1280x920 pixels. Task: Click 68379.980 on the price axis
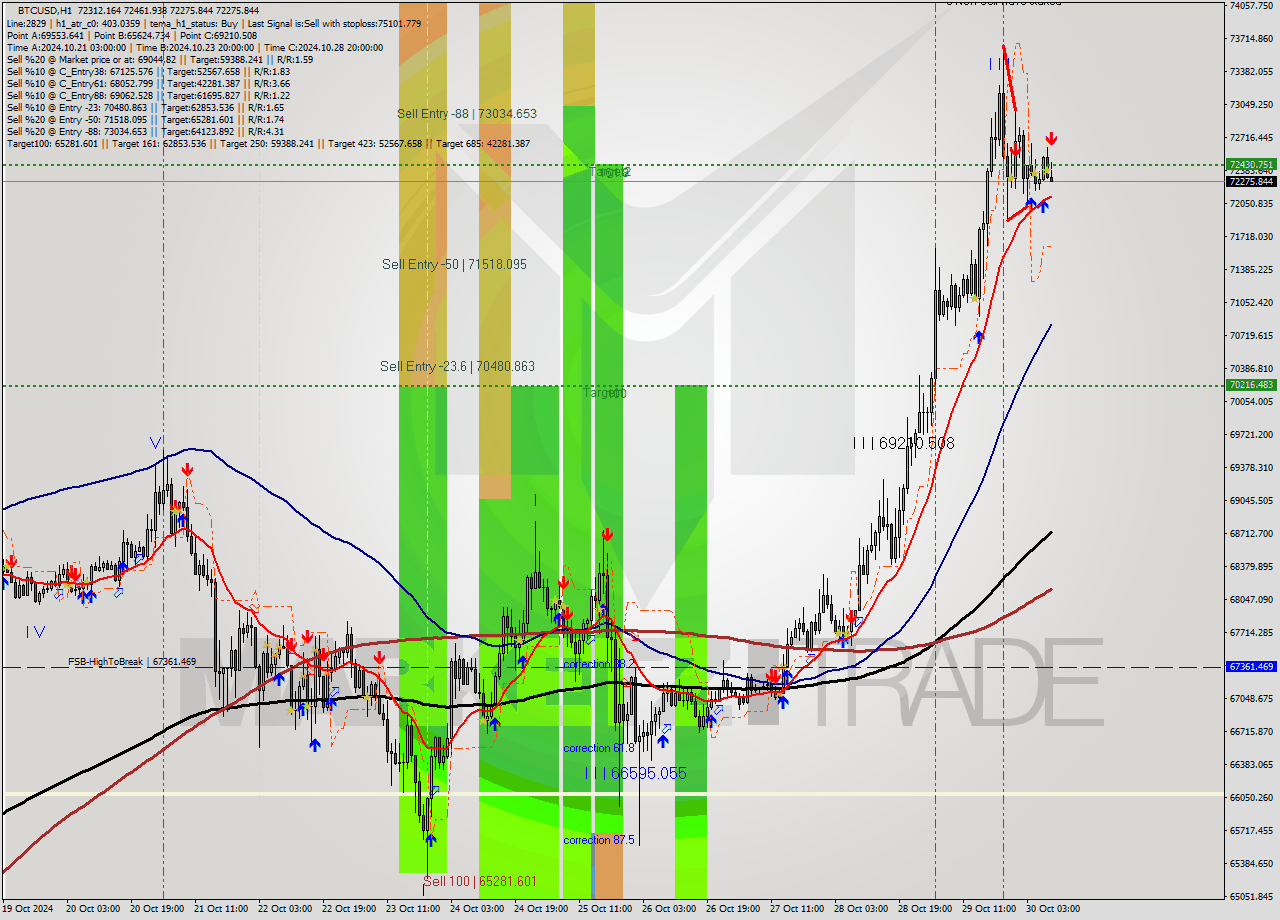(x=1251, y=566)
